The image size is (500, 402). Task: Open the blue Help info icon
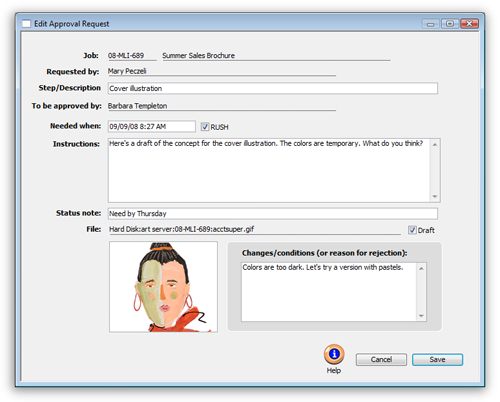(334, 354)
